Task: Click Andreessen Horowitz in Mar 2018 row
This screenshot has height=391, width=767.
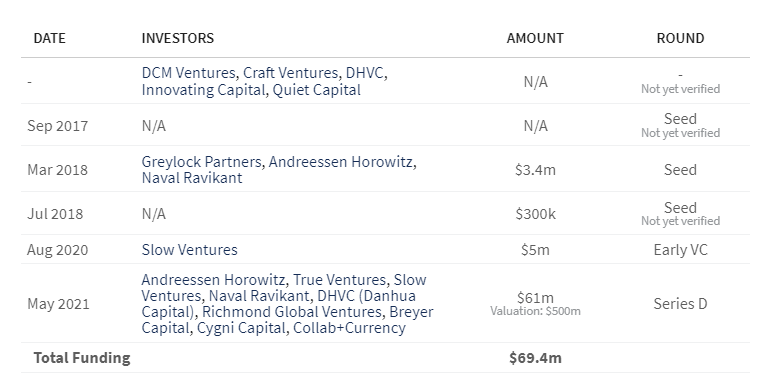Action: (x=340, y=162)
